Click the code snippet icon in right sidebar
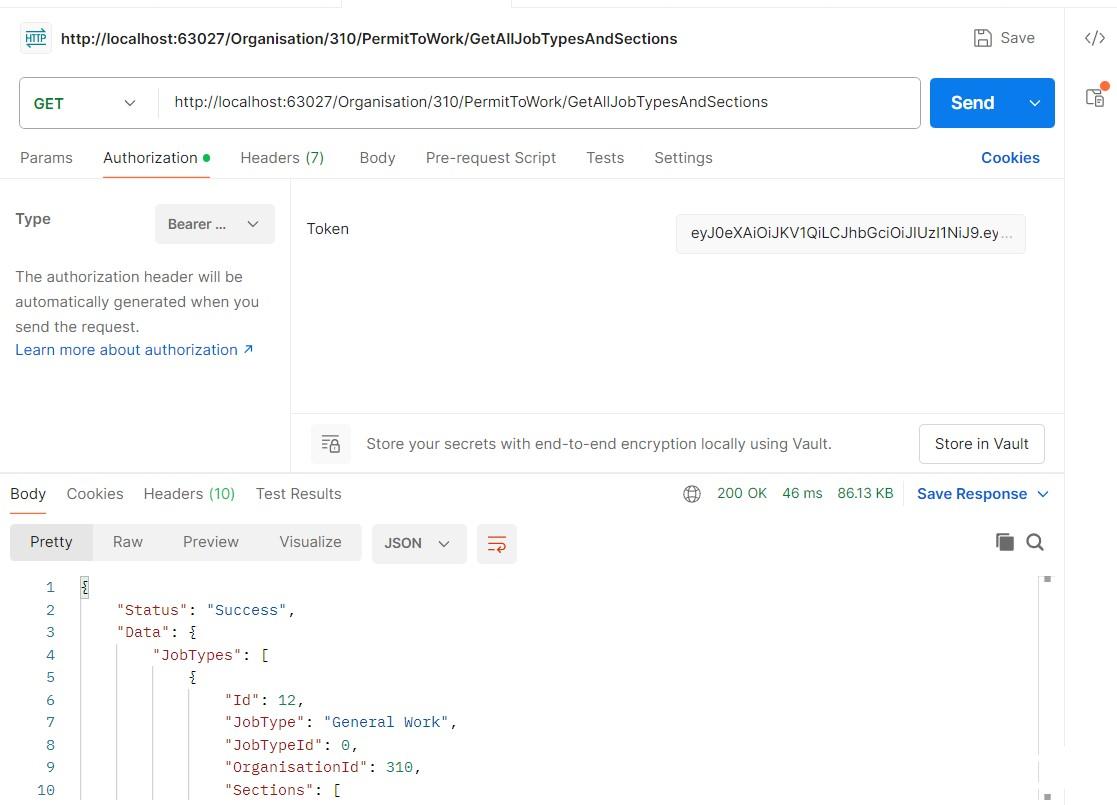Viewport: 1117px width, 805px height. (x=1095, y=39)
